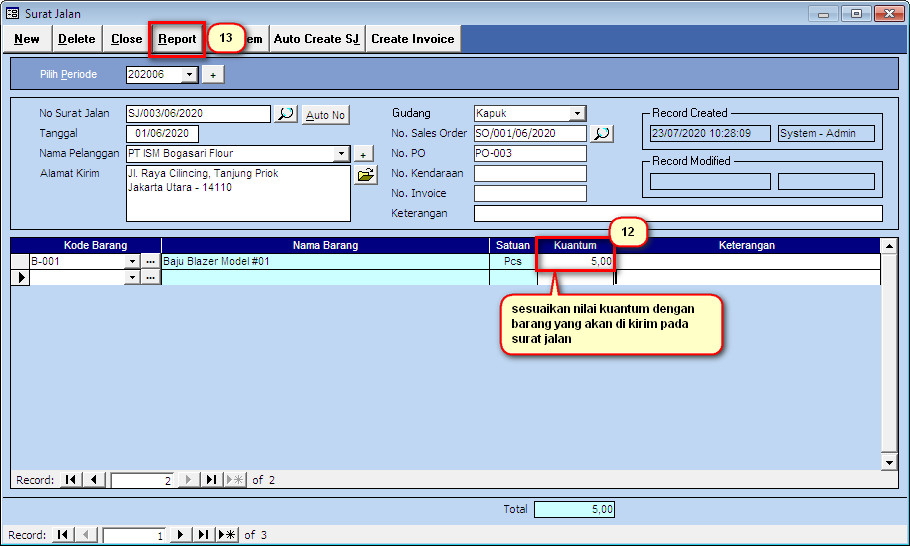Viewport: 910px width, 546px height.
Task: Click the magnifier next to No Surat Jalan
Action: click(286, 113)
